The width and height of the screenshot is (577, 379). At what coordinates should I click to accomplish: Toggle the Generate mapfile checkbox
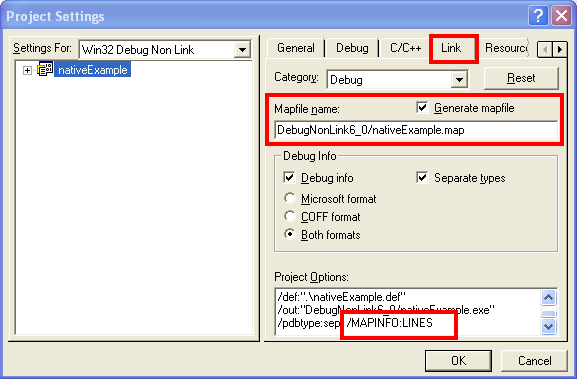pos(422,108)
